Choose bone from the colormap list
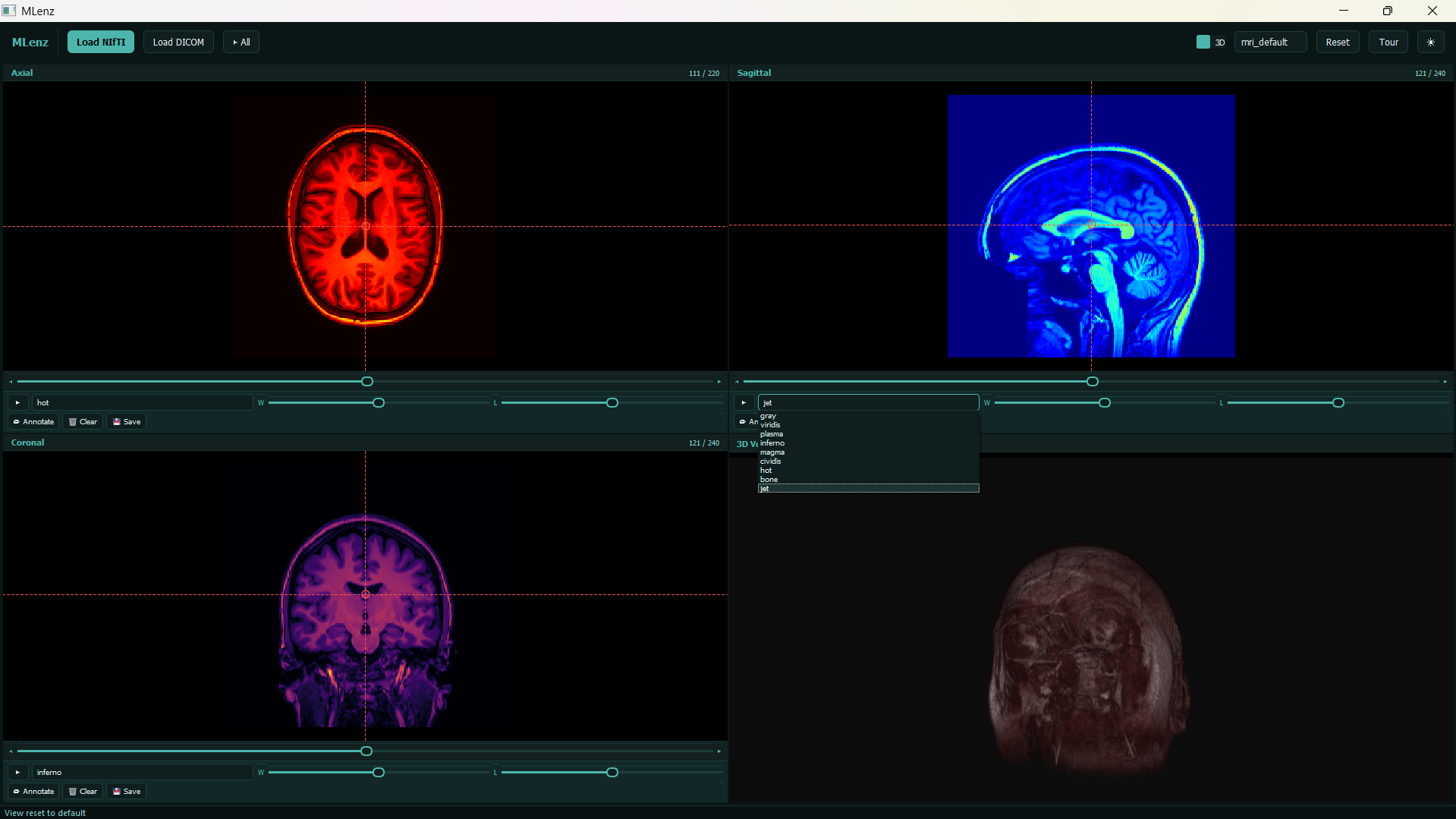 click(869, 480)
